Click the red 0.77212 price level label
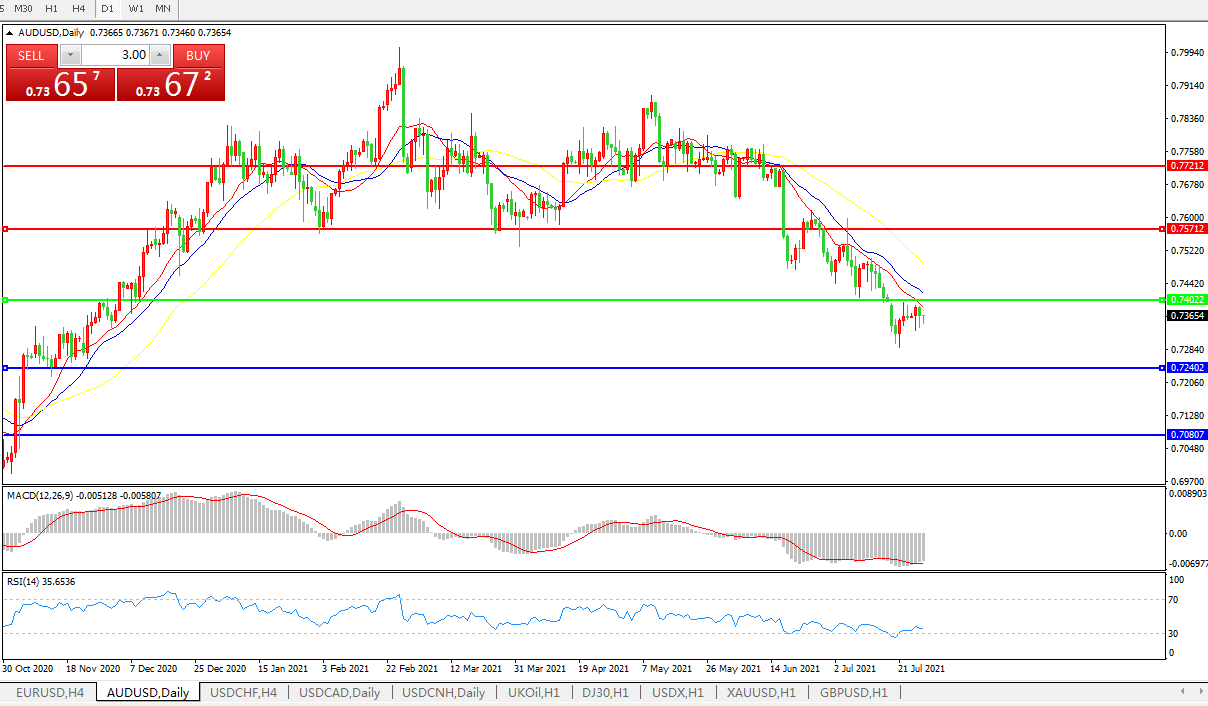Screen dimensions: 1208x706 pyautogui.click(x=1187, y=166)
